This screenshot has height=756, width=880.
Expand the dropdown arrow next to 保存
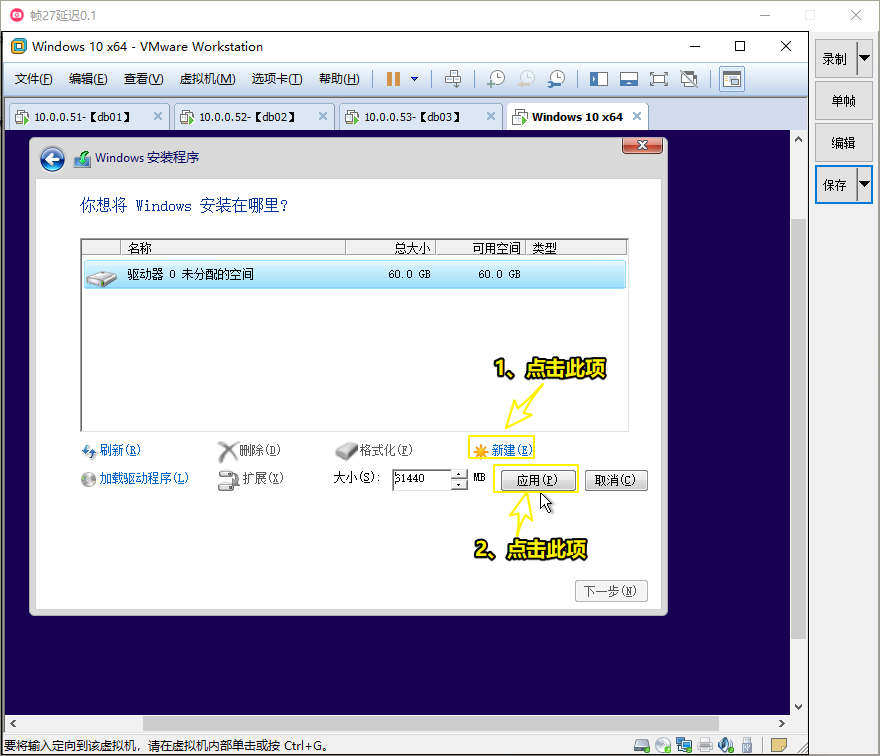click(864, 185)
